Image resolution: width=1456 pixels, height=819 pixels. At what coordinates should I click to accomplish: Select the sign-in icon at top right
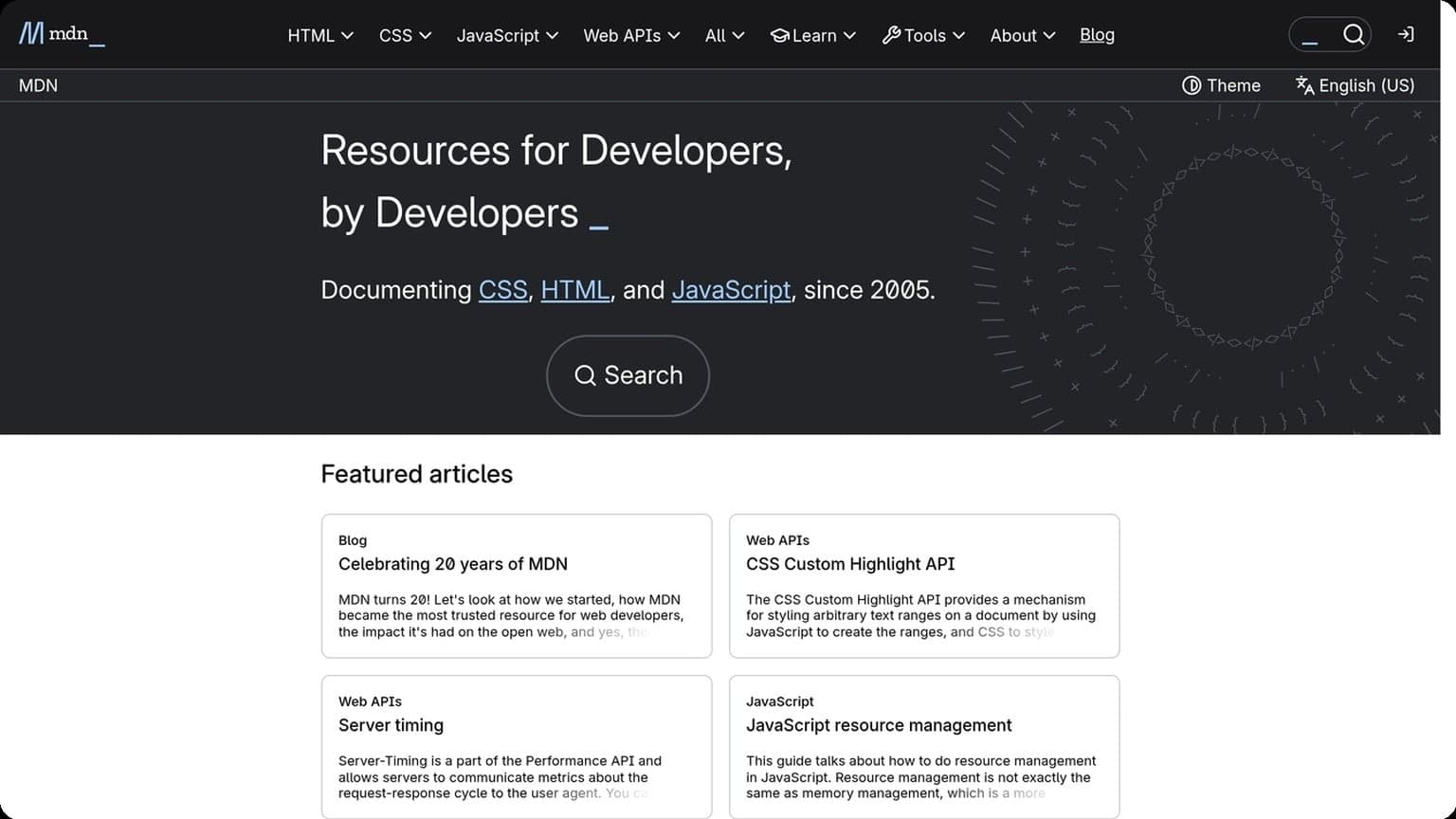[1406, 34]
